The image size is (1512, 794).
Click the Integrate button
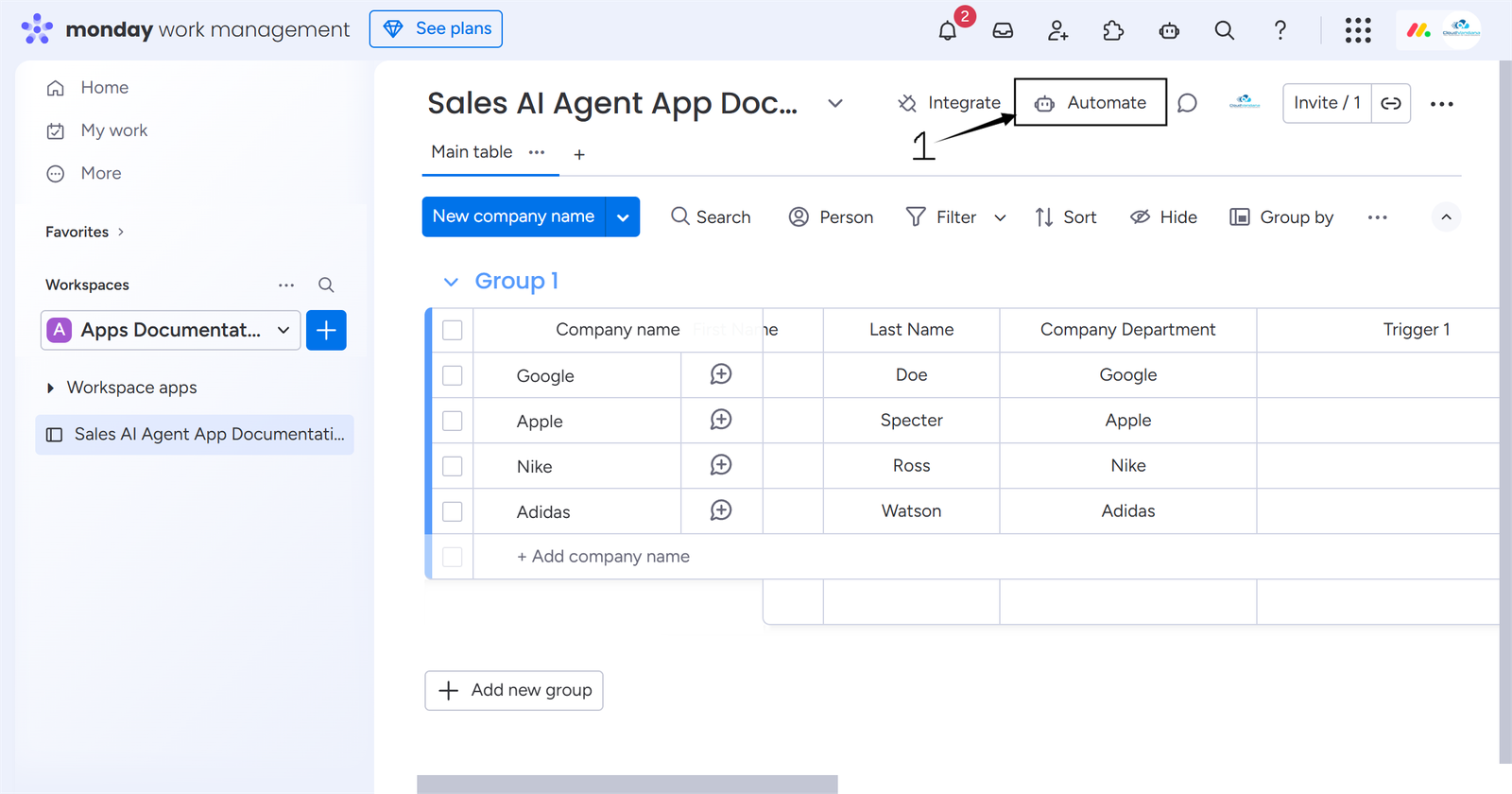click(949, 103)
